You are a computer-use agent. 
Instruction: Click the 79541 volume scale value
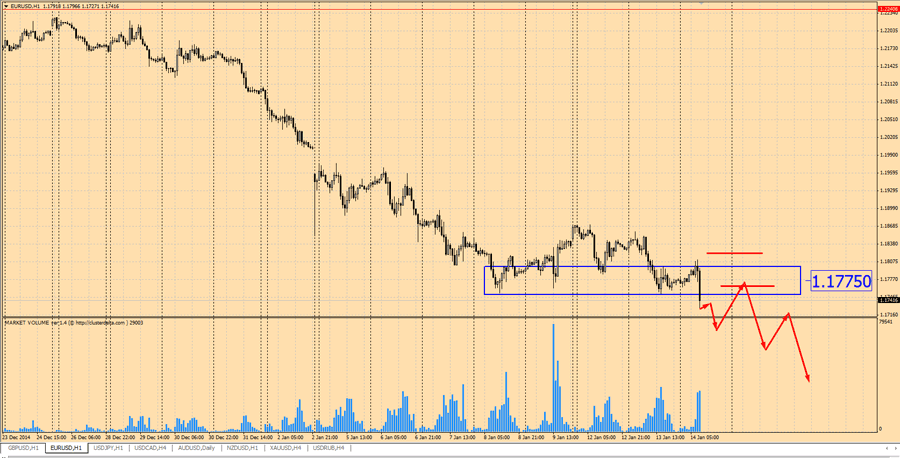click(885, 322)
